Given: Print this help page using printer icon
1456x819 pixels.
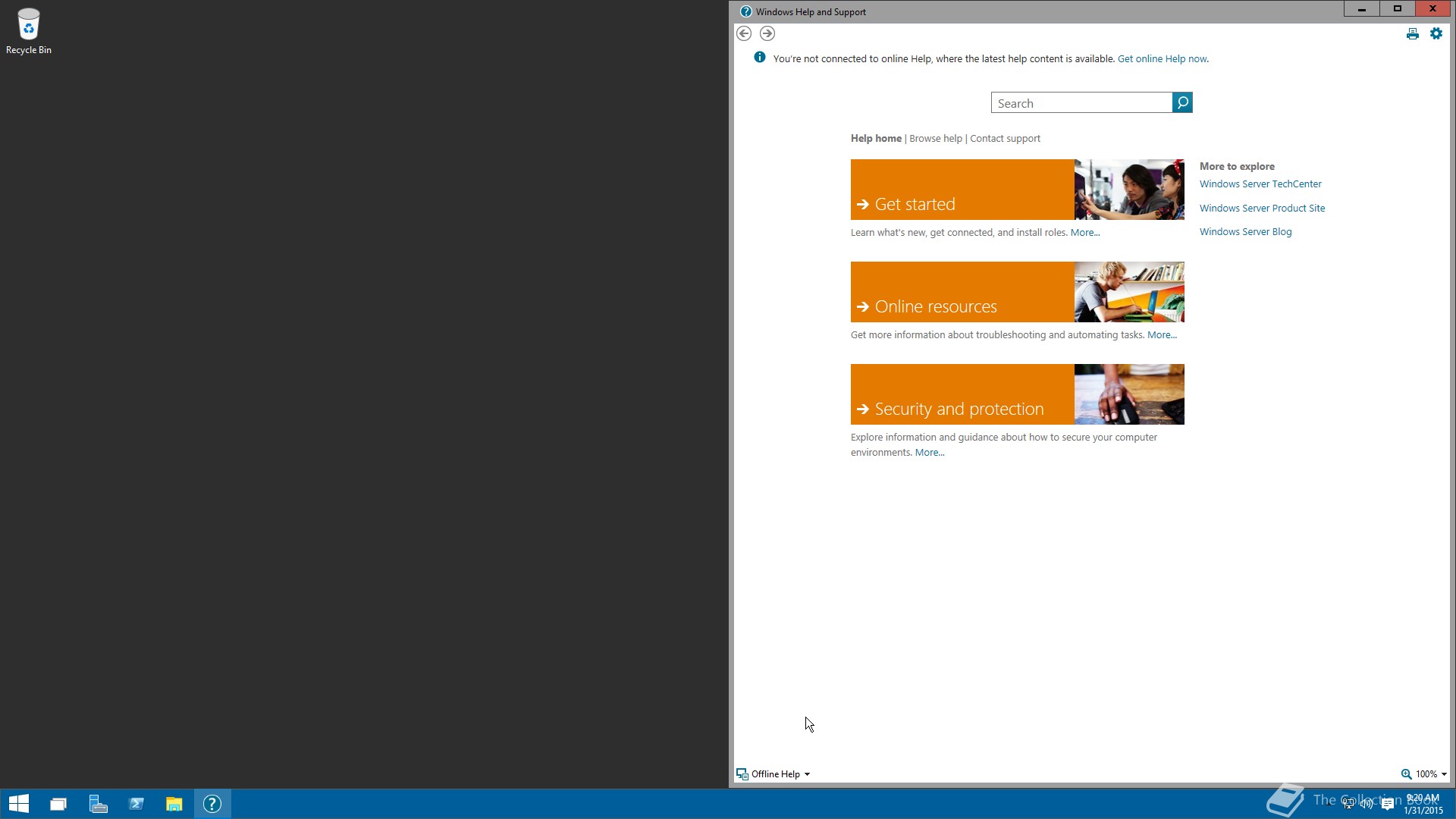Looking at the screenshot, I should 1412,34.
